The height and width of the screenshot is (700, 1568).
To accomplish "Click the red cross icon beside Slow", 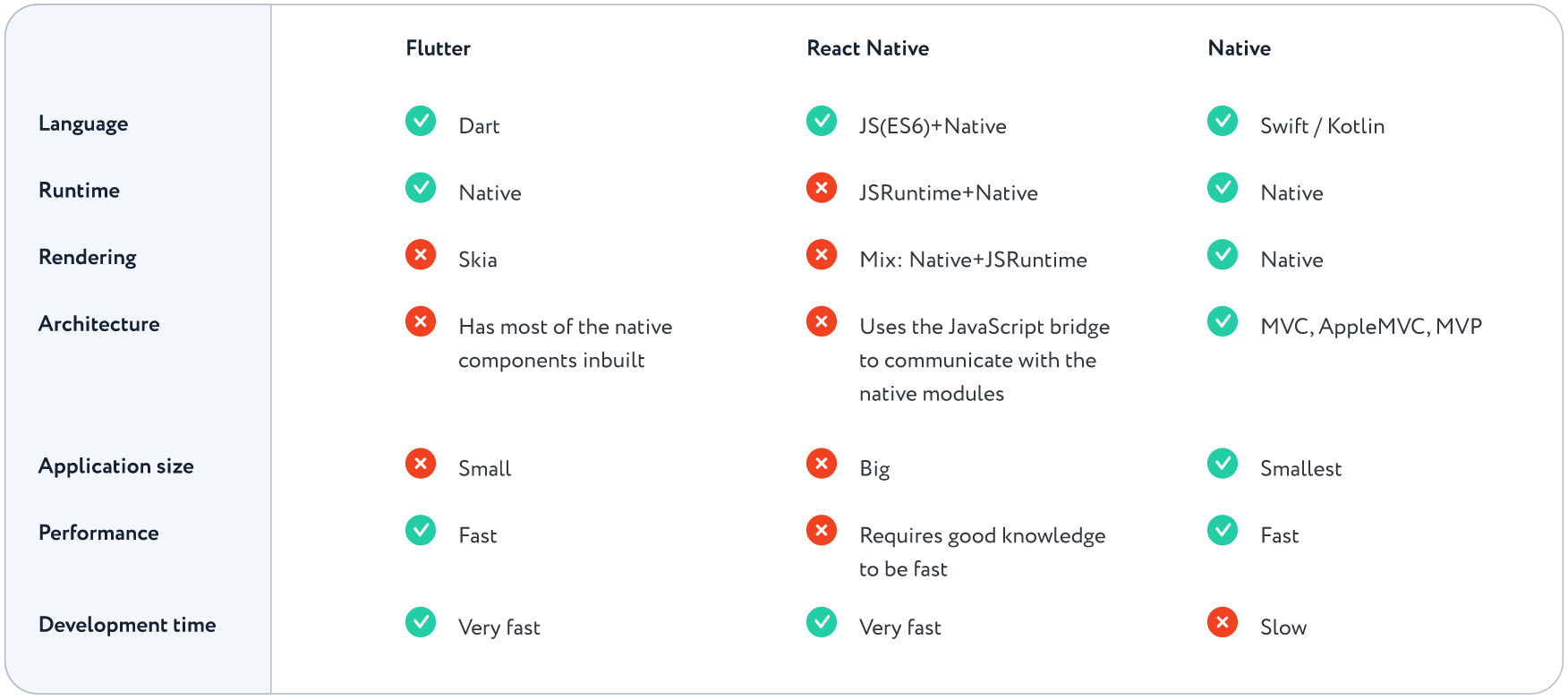I will coord(1222,622).
